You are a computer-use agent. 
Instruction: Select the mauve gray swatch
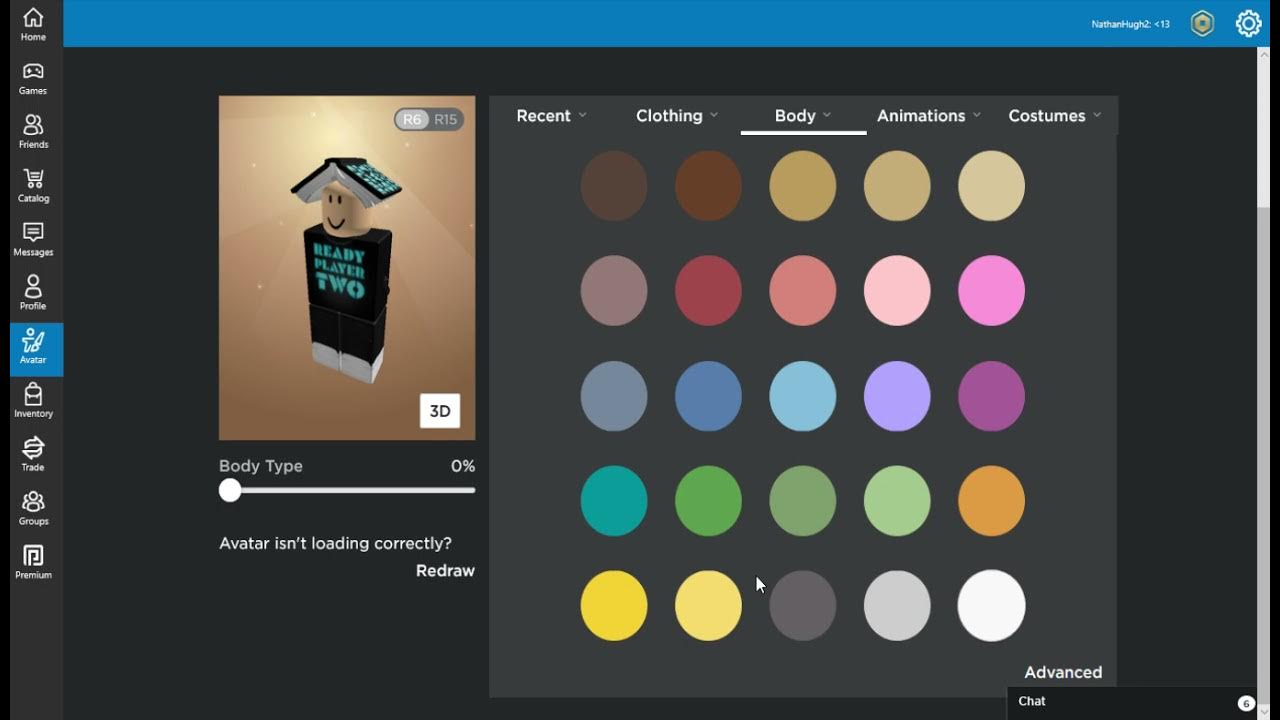coord(614,291)
